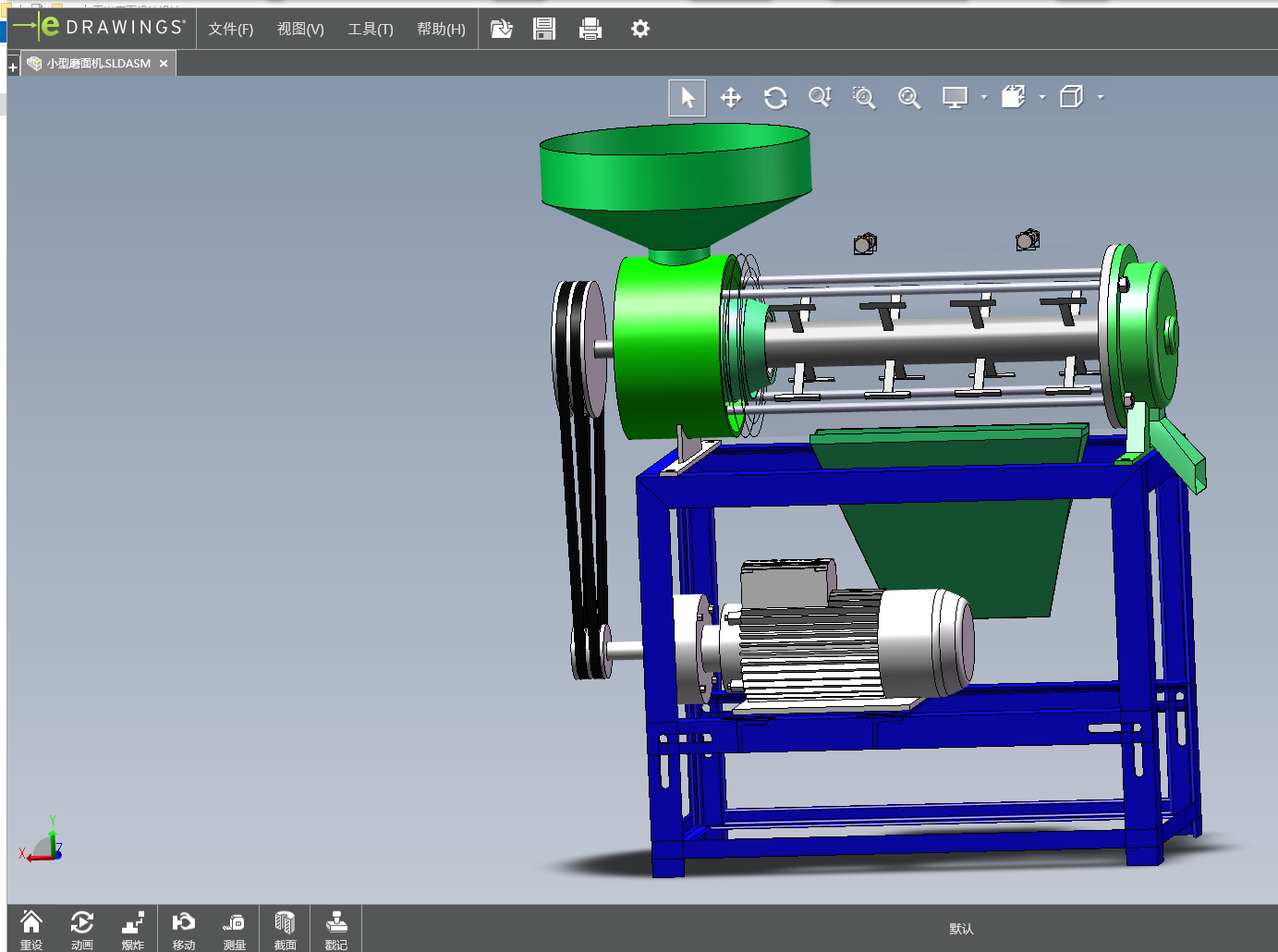This screenshot has width=1278, height=952.
Task: Click the 重设 (Reset) home tool
Action: pyautogui.click(x=31, y=930)
